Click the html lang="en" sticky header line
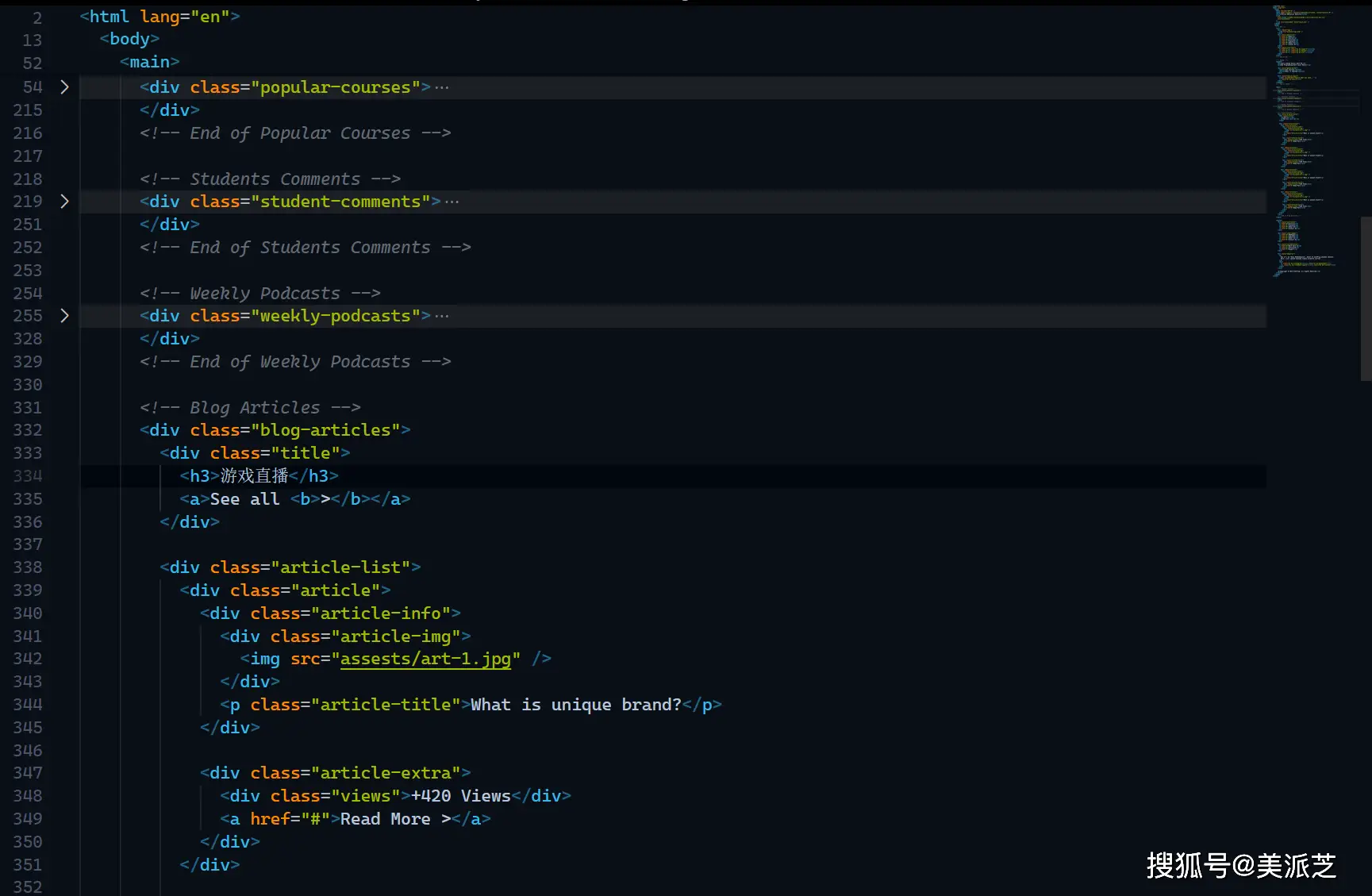1372x896 pixels. [x=159, y=17]
